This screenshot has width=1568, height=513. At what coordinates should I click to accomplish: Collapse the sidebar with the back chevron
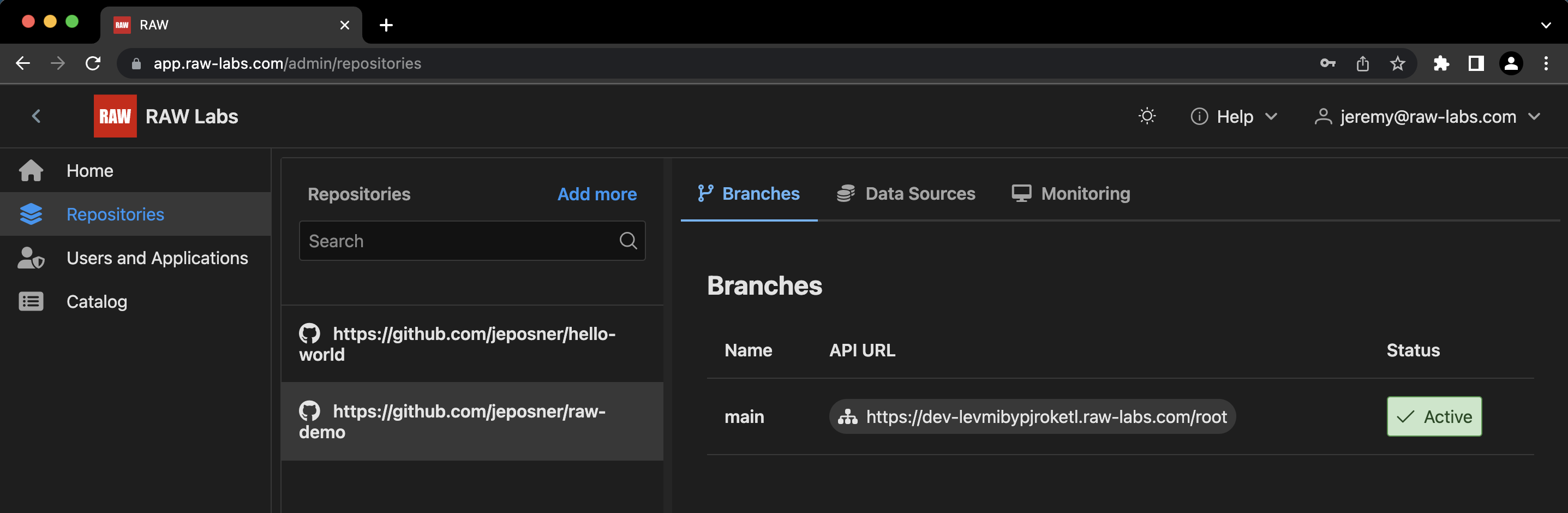tap(36, 116)
